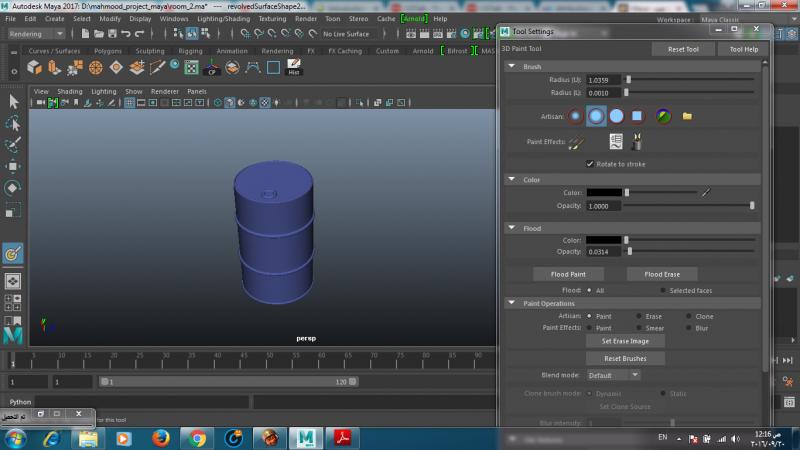The height and width of the screenshot is (450, 800).
Task: Open Google Chrome from the taskbar
Action: (197, 438)
